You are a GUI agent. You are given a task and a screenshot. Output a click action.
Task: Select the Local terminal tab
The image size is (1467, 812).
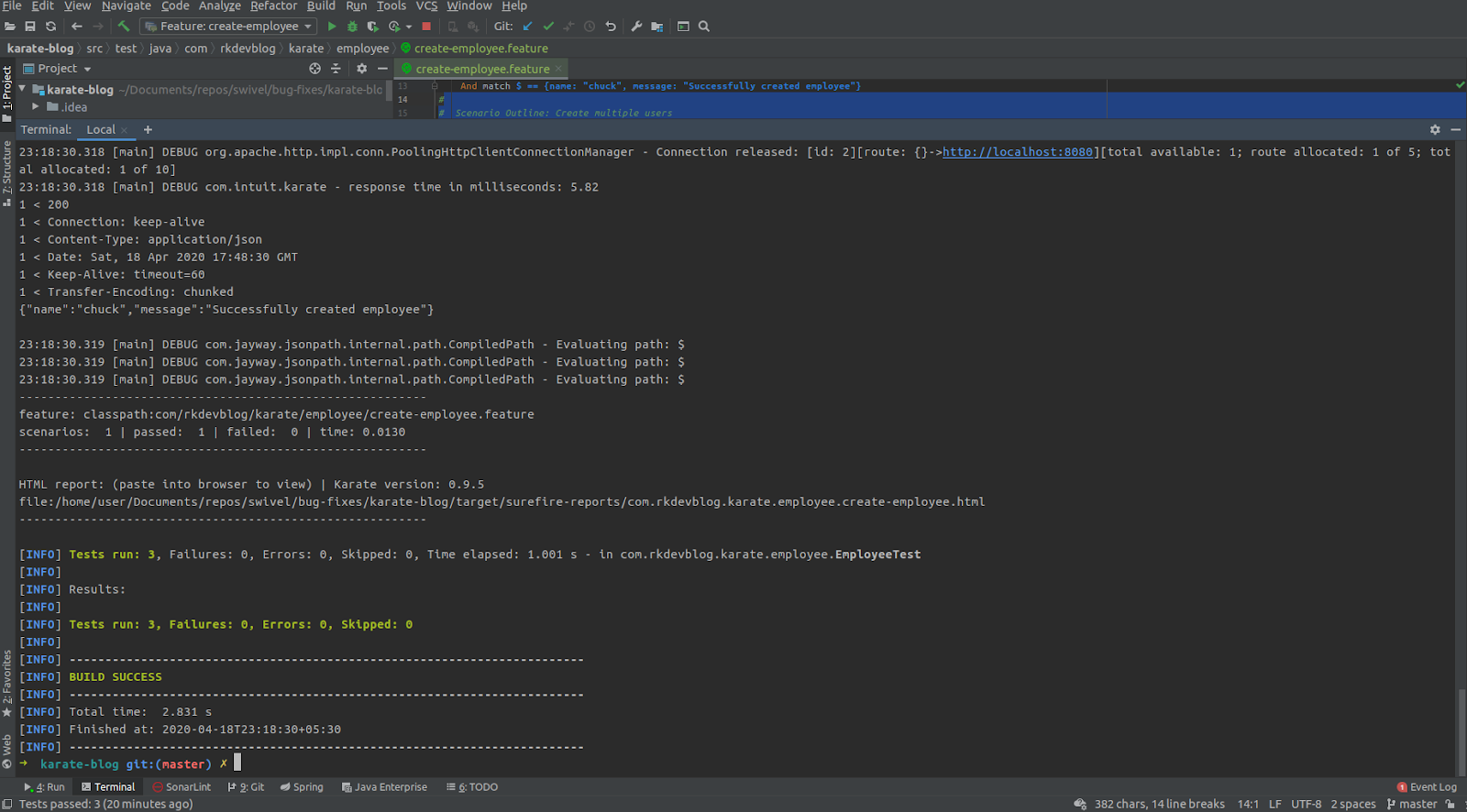click(101, 130)
